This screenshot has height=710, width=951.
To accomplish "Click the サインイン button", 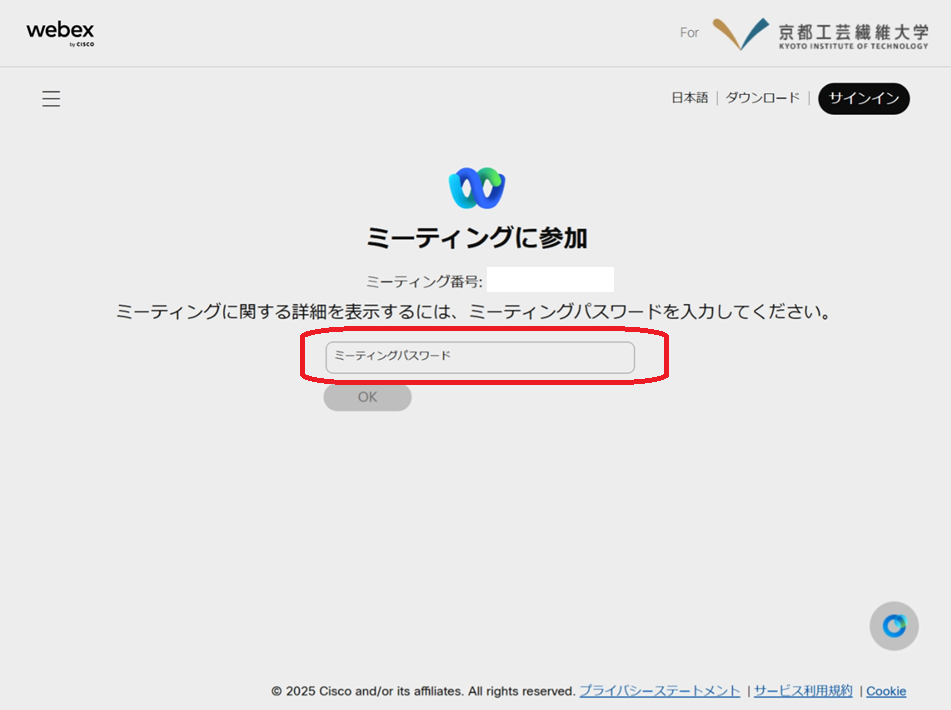I will (864, 98).
